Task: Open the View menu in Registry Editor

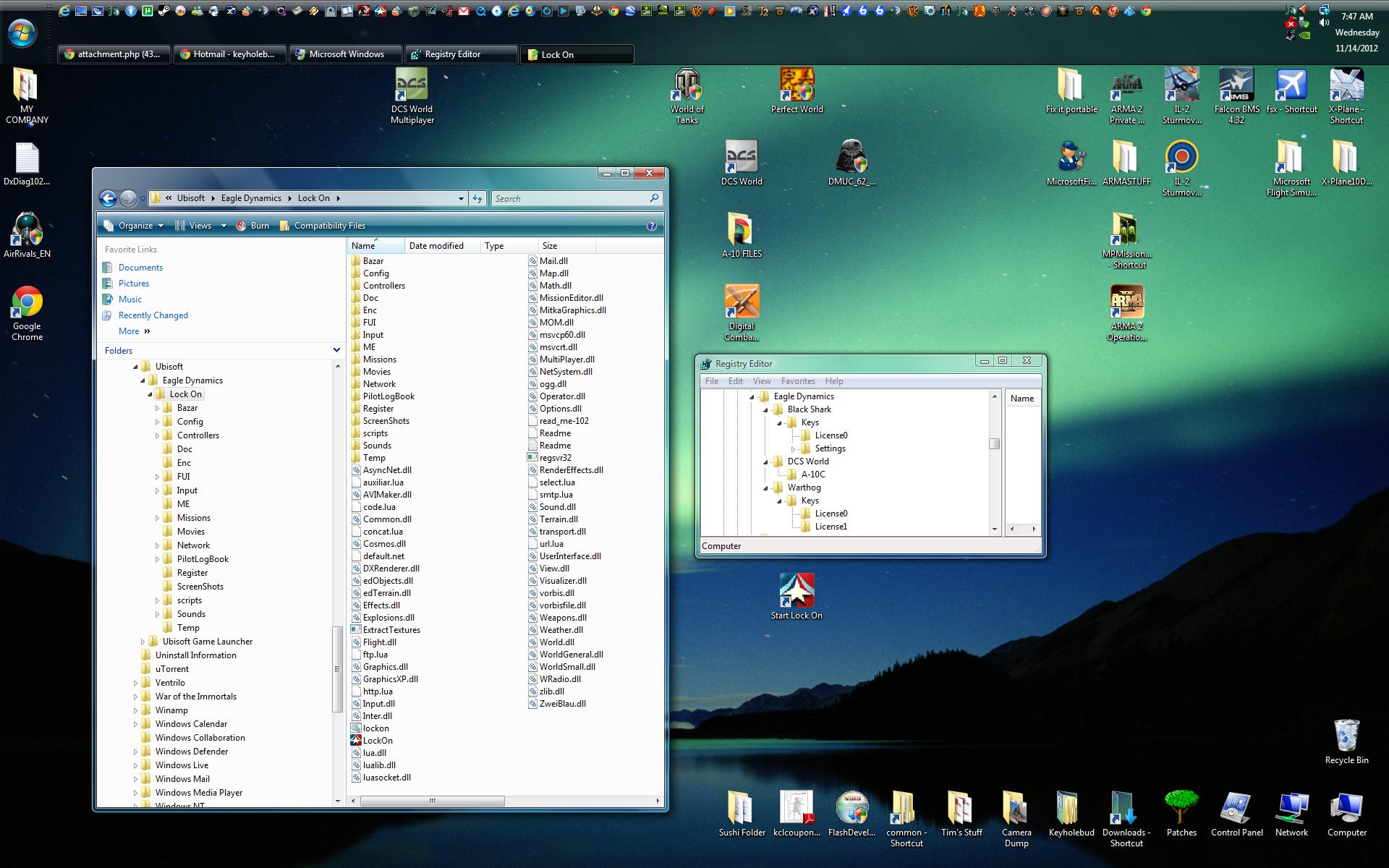Action: coord(762,381)
